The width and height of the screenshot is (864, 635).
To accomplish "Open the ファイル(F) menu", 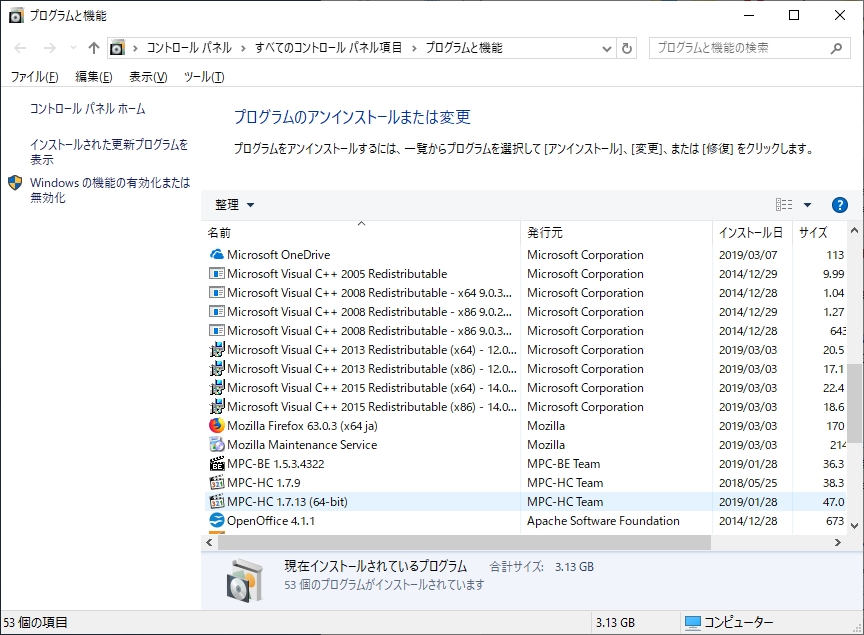I will 34,77.
